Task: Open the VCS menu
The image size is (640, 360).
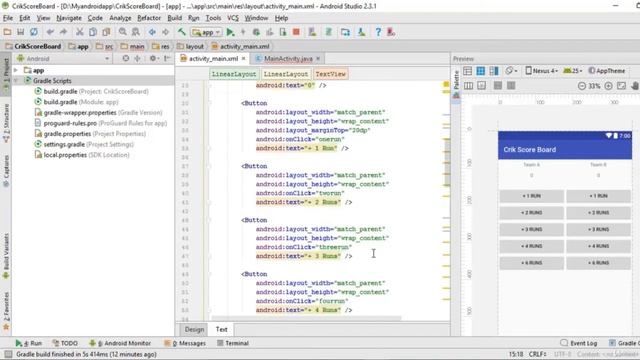Action: point(233,18)
